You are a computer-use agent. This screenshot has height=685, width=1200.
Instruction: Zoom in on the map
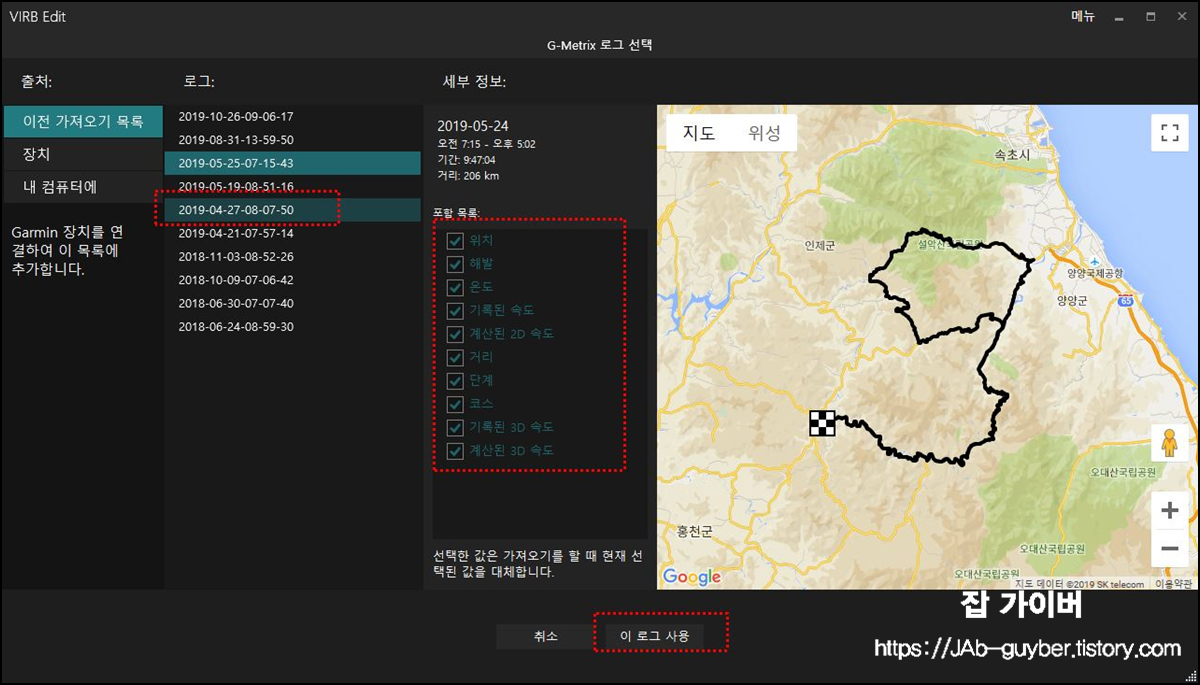1169,510
